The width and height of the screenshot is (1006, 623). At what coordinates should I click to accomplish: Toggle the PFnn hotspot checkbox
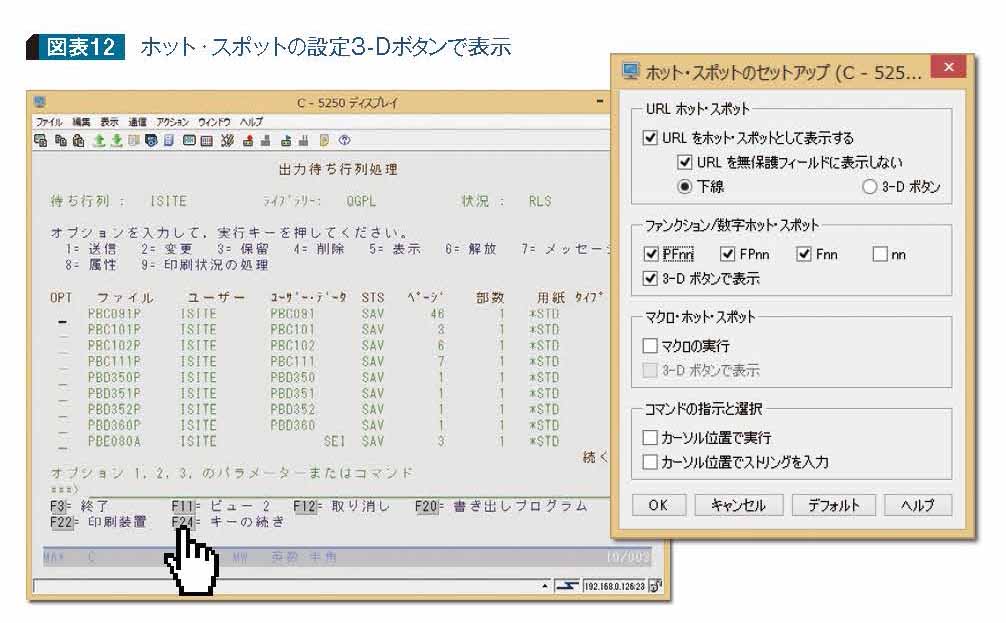pos(651,255)
